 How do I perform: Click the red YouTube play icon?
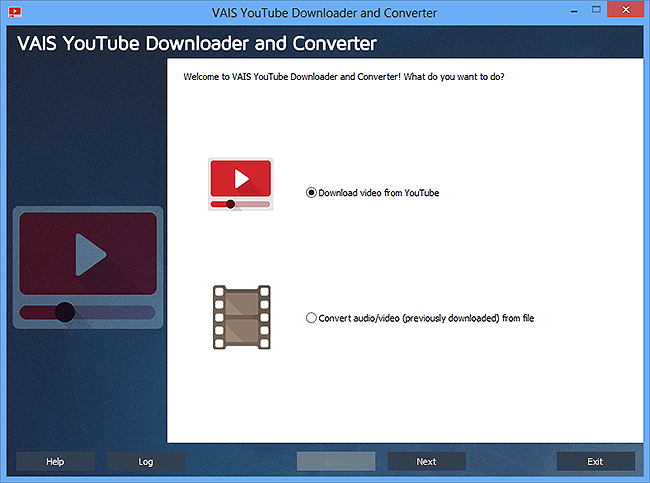(x=240, y=184)
